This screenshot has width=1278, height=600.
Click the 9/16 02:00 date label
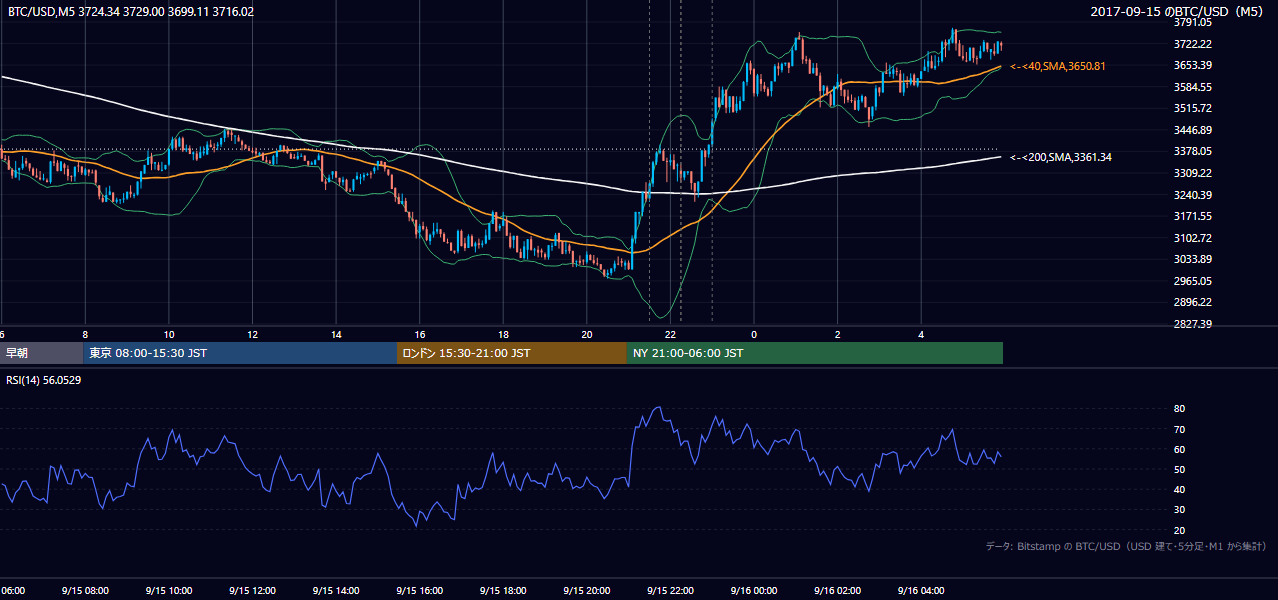837,591
